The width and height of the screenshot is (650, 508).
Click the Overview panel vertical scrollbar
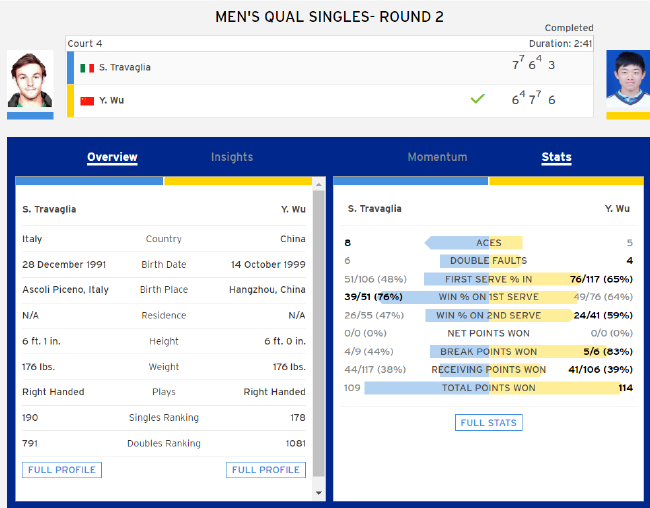point(319,330)
